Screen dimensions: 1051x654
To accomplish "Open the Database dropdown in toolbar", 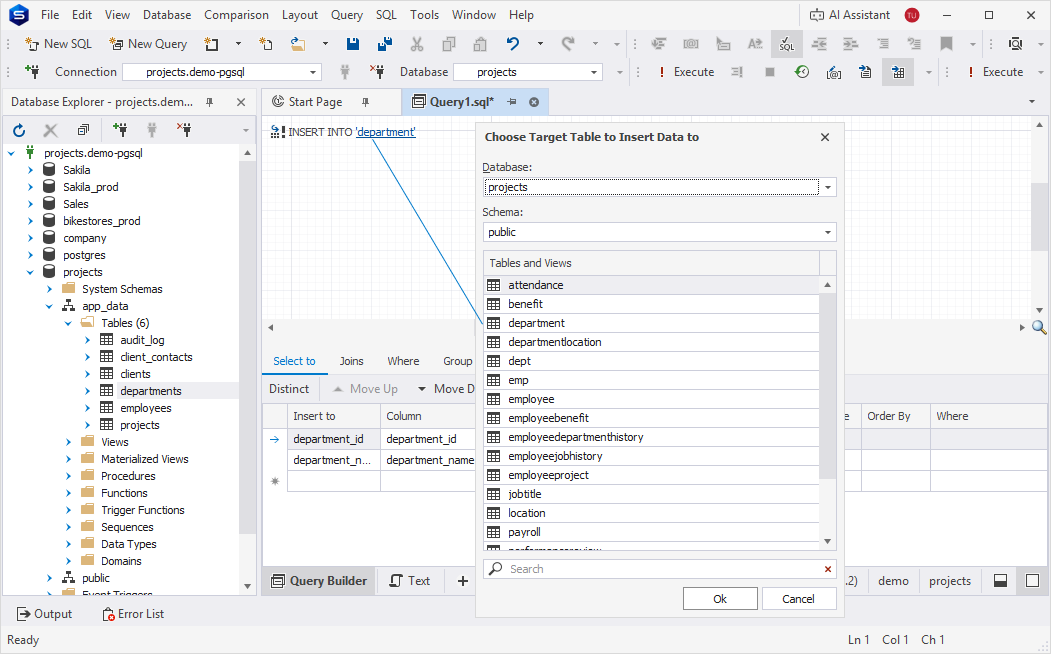I will 594,72.
